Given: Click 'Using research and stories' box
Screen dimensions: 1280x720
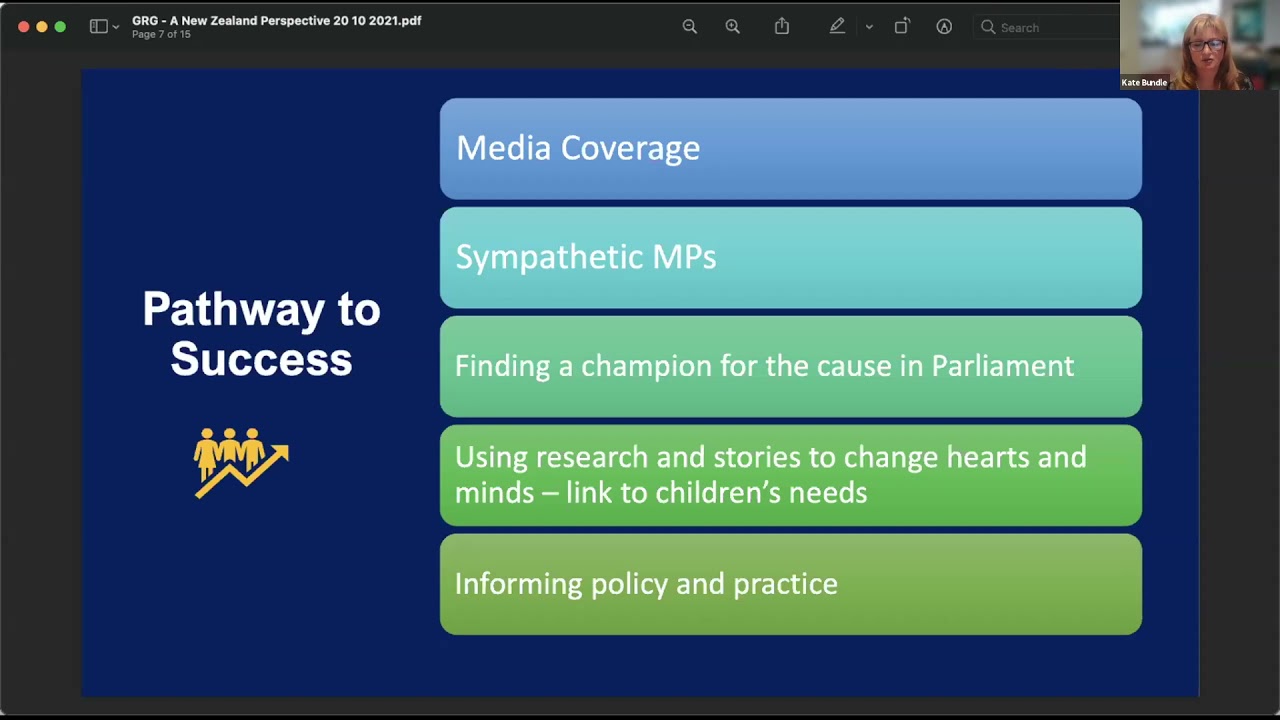Looking at the screenshot, I should point(790,475).
